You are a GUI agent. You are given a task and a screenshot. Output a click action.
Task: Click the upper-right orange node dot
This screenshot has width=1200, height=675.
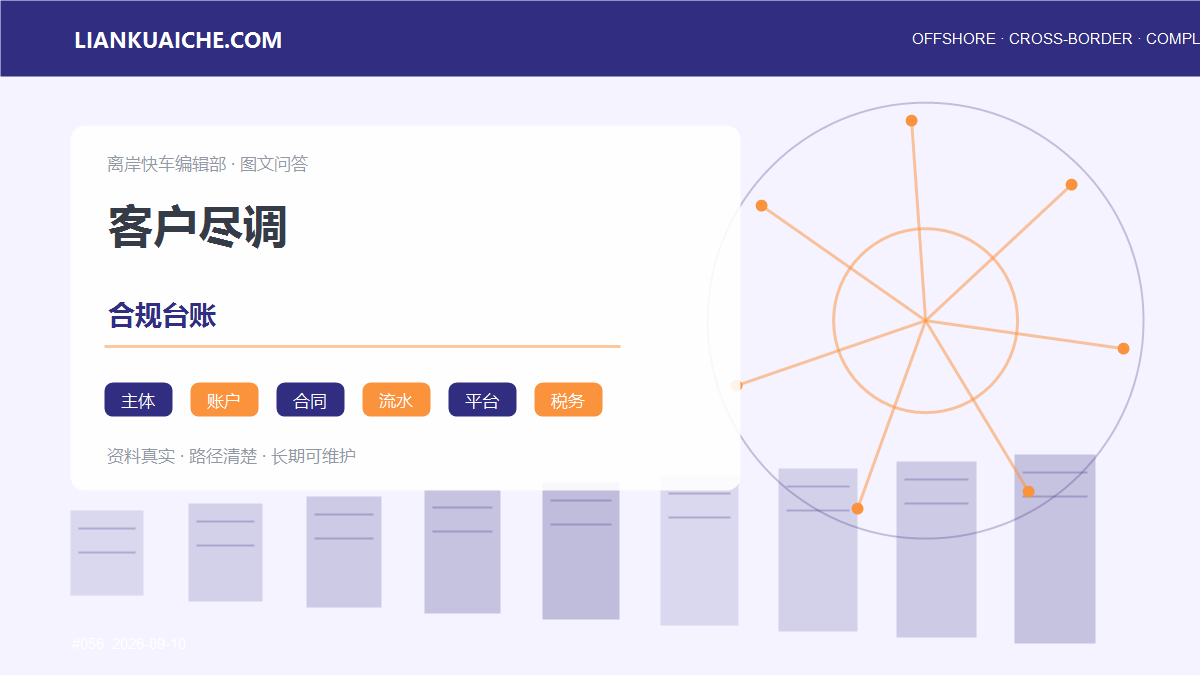pyautogui.click(x=1071, y=185)
